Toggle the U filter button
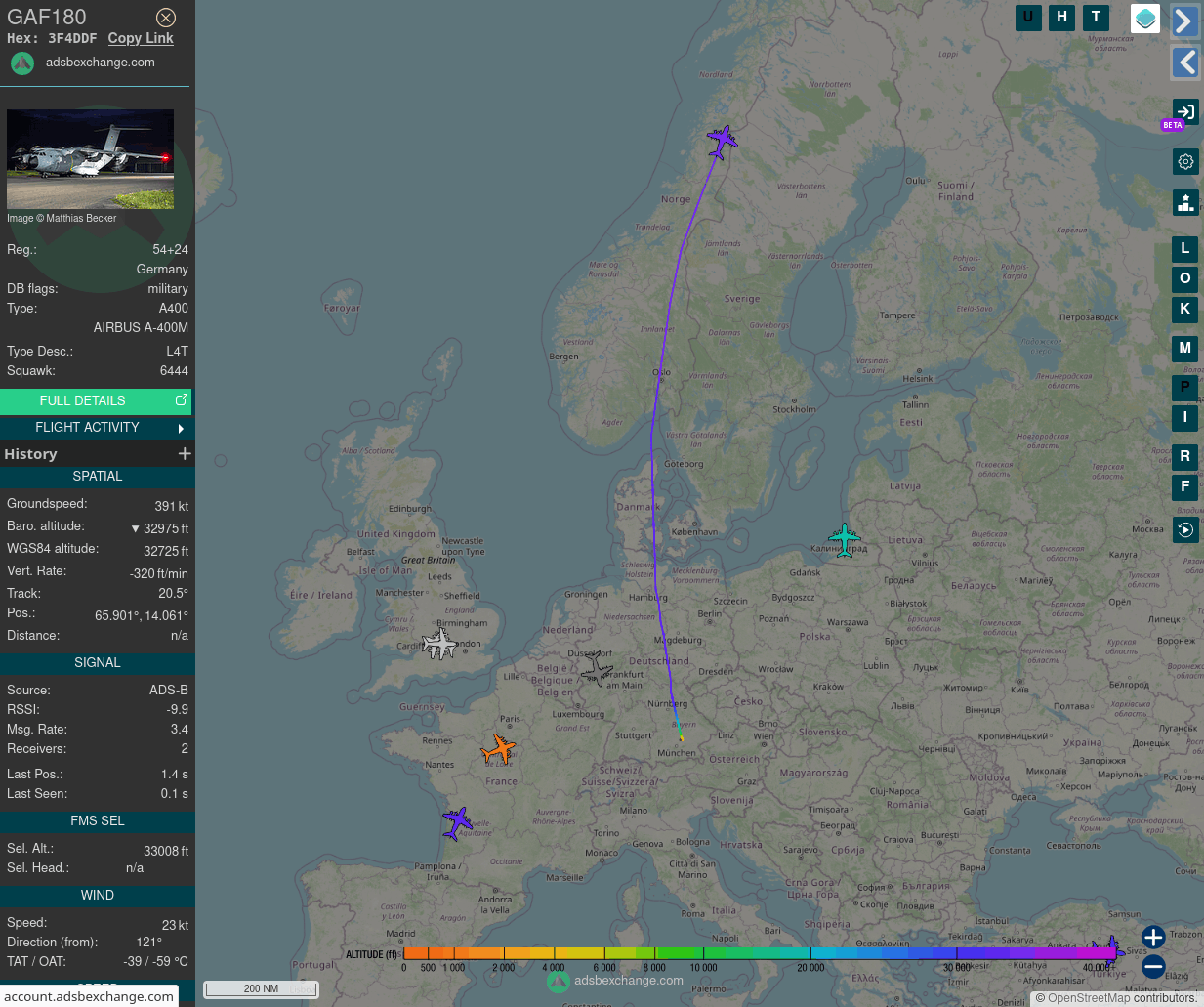Viewport: 1204px width, 1007px height. coord(1028,18)
